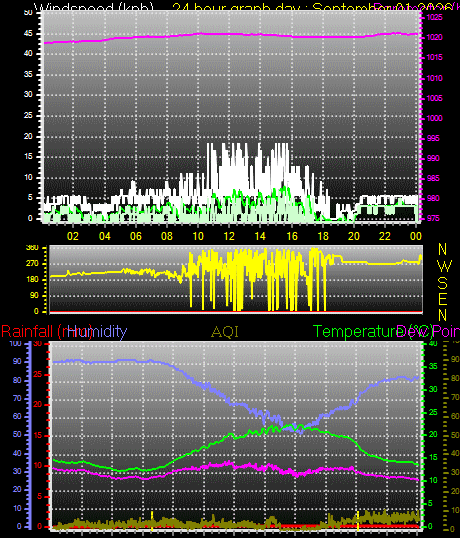Click the blue Humidity graph label
This screenshot has height=538, width=460.
tap(97, 332)
